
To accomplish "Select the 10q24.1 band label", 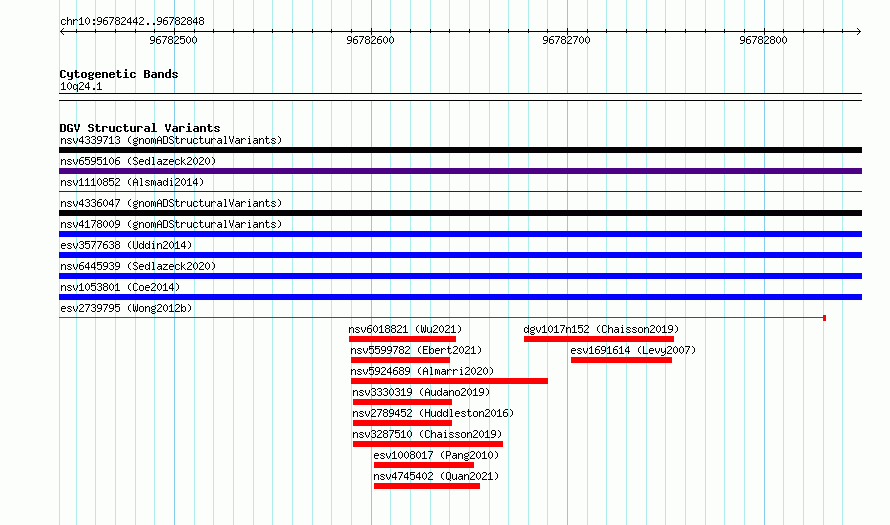I will coord(81,86).
